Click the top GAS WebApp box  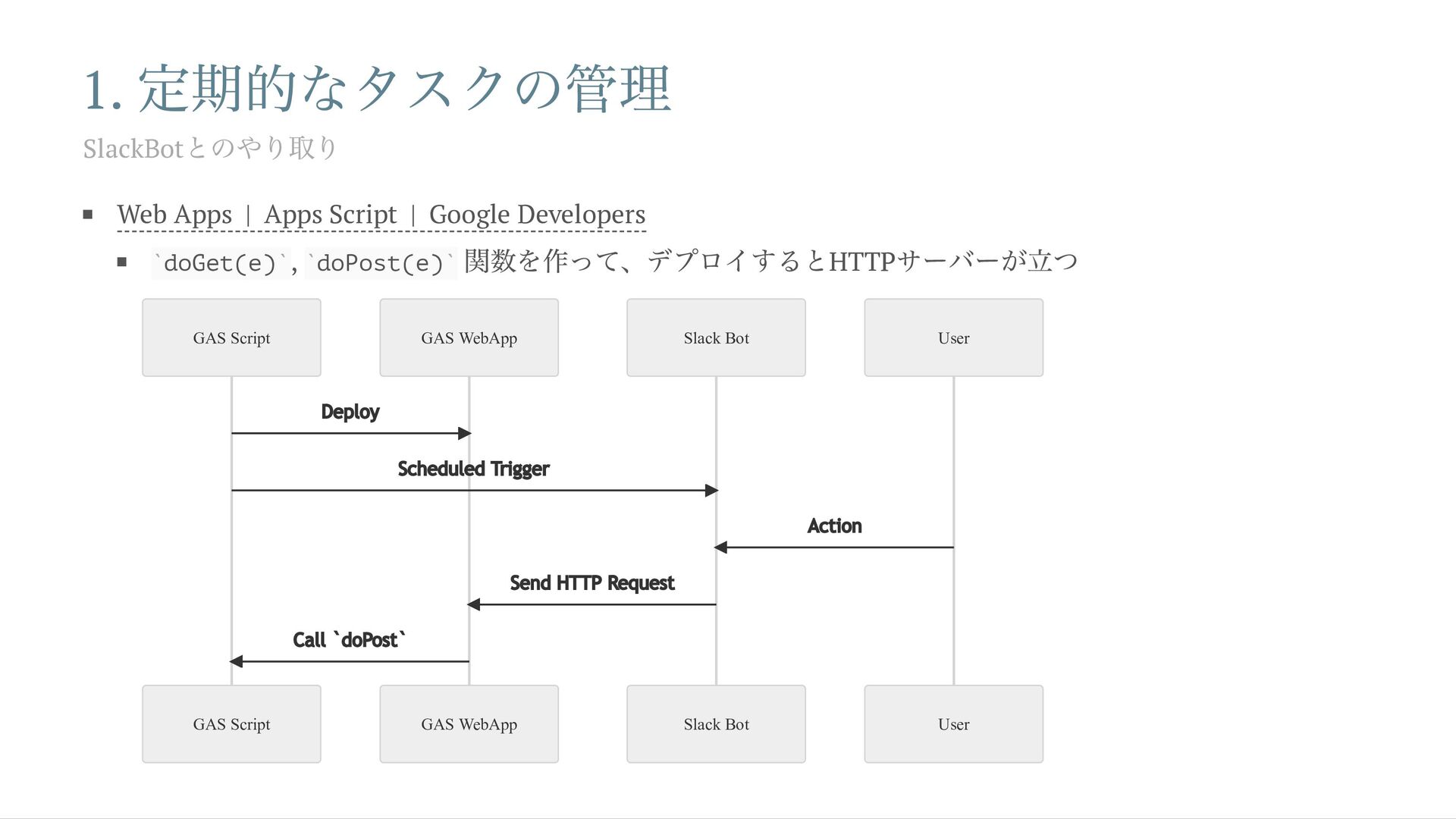pyautogui.click(x=469, y=337)
